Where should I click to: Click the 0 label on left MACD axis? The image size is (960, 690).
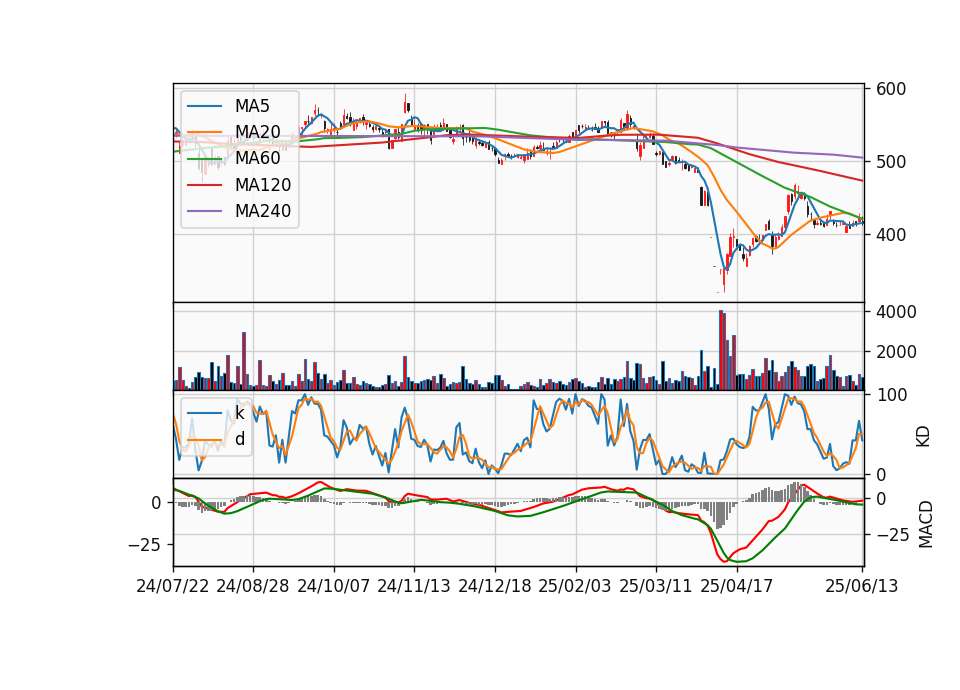157,503
